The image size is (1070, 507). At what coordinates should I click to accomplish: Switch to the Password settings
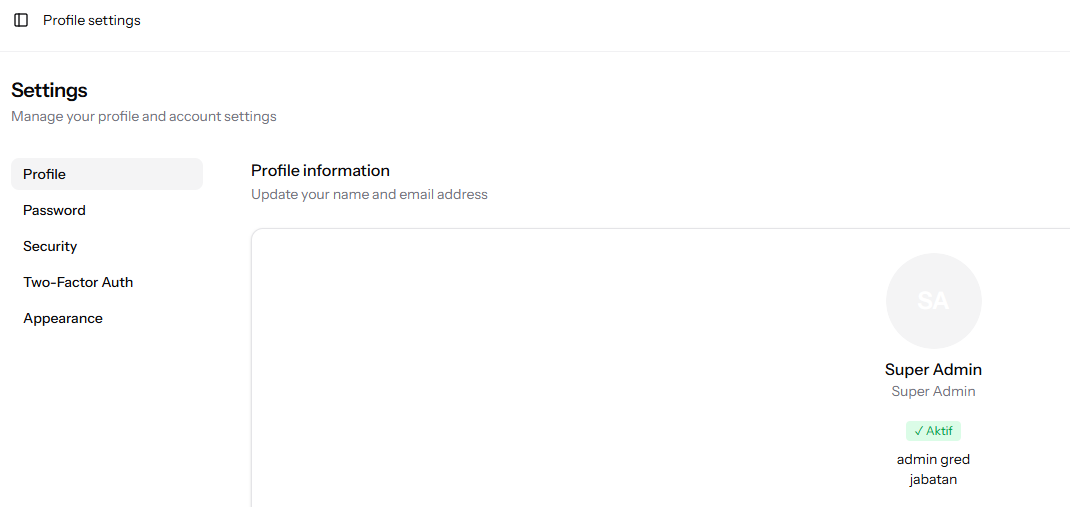click(x=55, y=210)
